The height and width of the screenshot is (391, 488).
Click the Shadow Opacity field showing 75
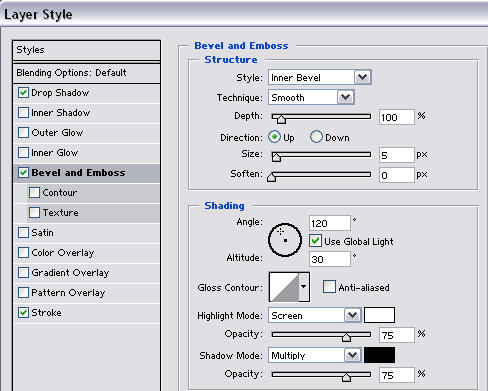(397, 375)
